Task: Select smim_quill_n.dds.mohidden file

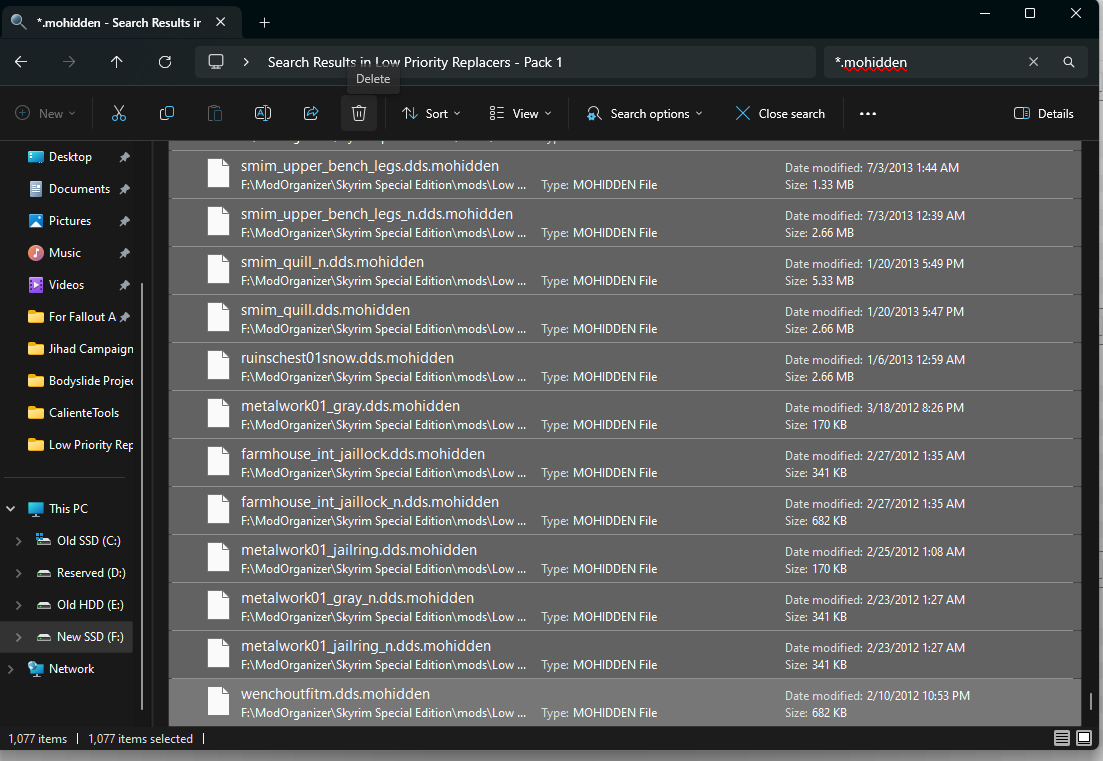Action: (625, 271)
